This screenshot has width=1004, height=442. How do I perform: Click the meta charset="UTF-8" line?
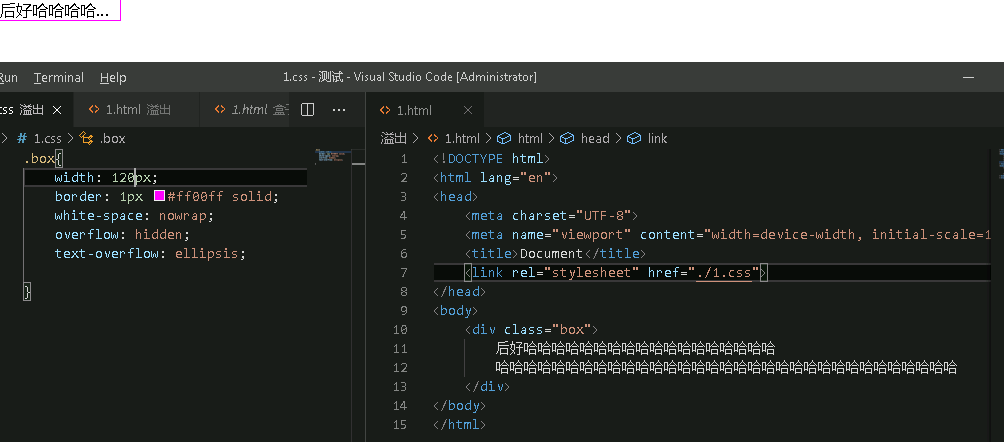(551, 215)
